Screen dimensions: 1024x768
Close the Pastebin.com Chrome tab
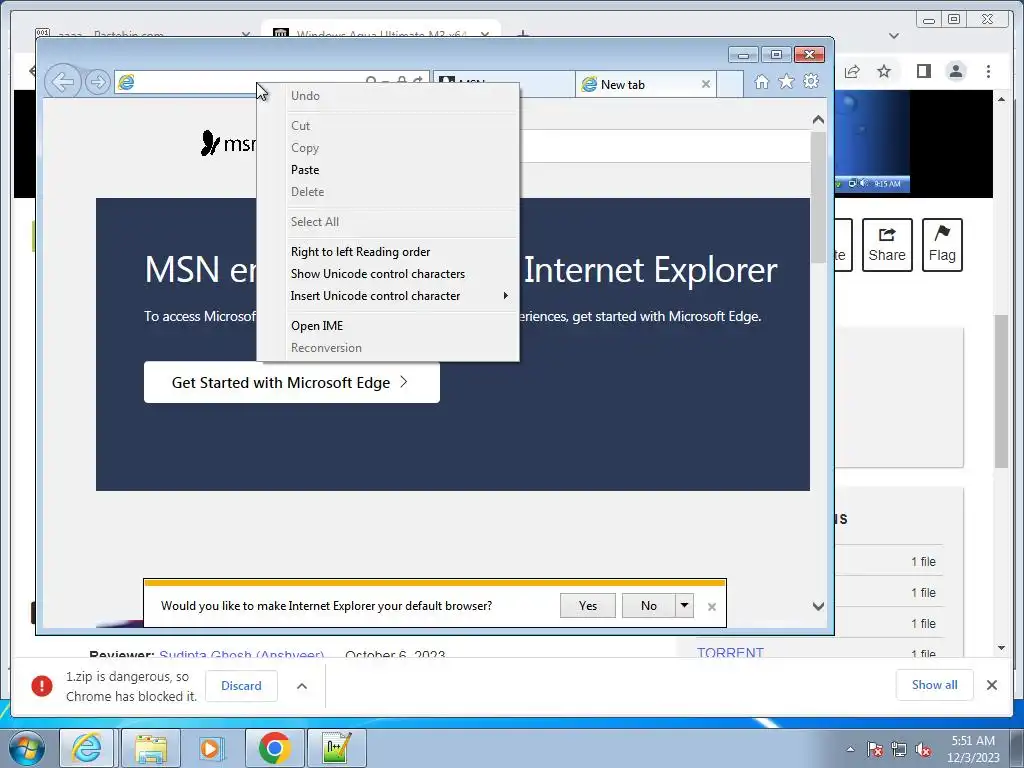(246, 34)
